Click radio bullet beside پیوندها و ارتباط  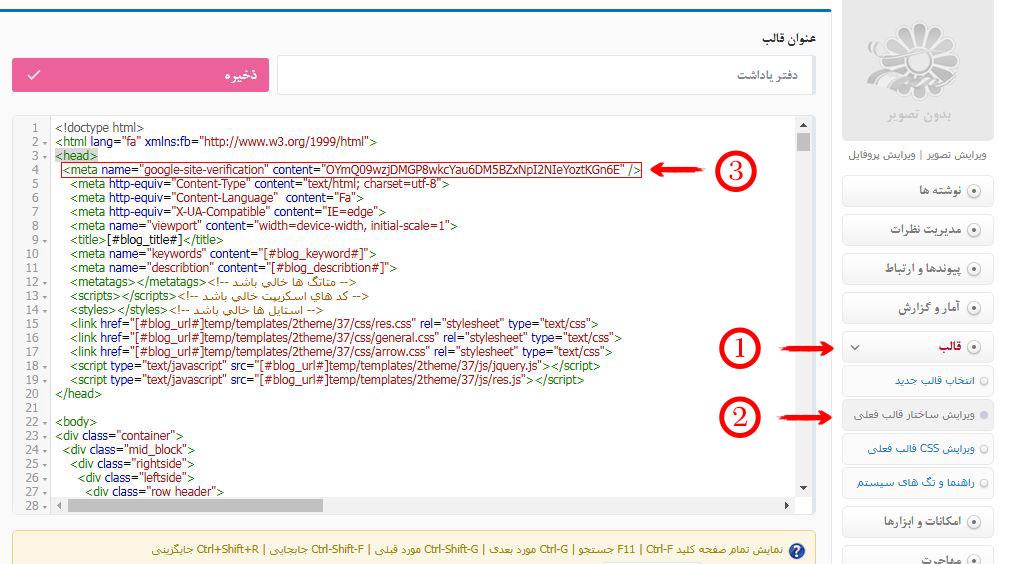point(974,269)
